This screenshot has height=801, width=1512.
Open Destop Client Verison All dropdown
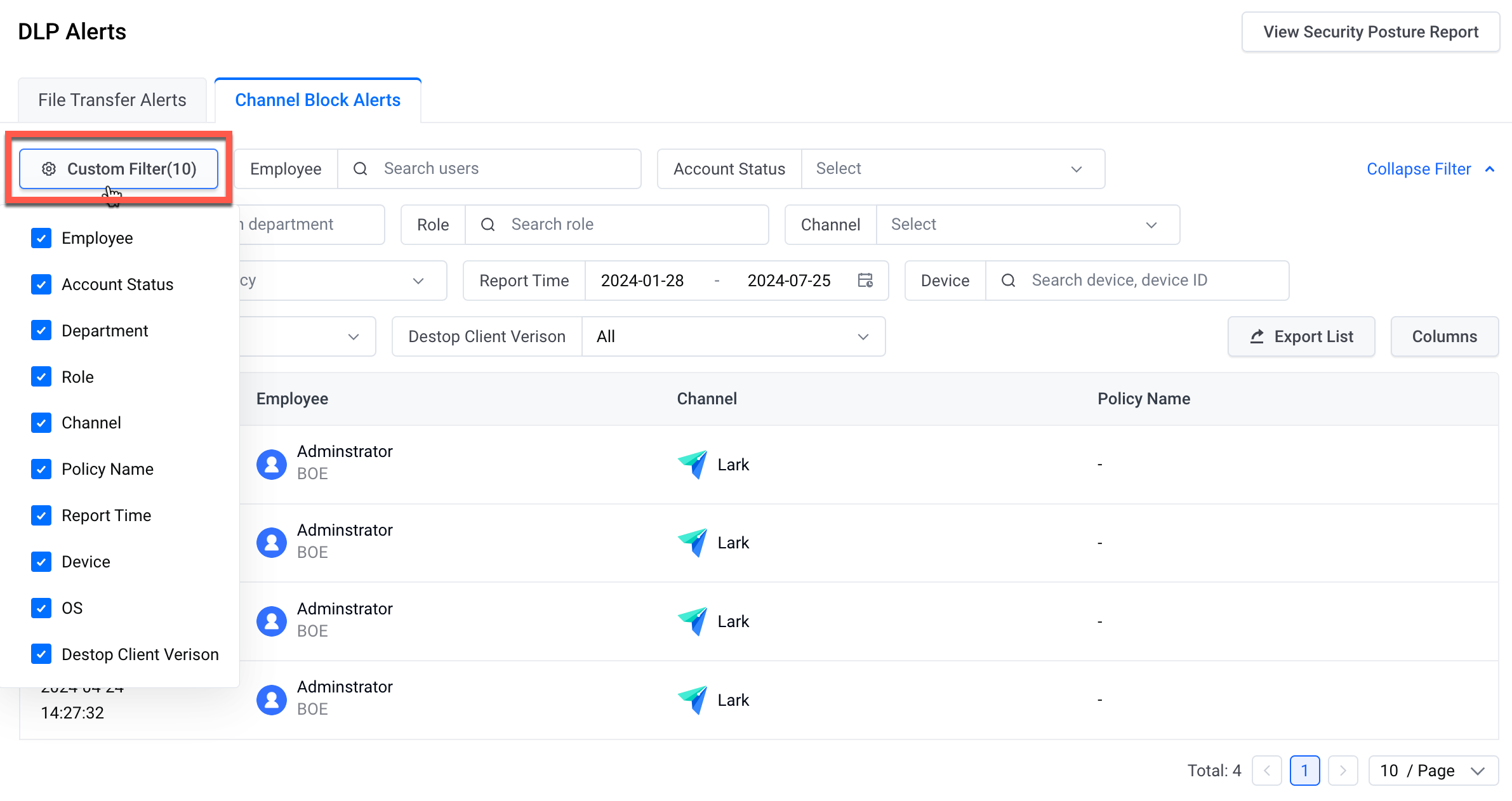[734, 336]
